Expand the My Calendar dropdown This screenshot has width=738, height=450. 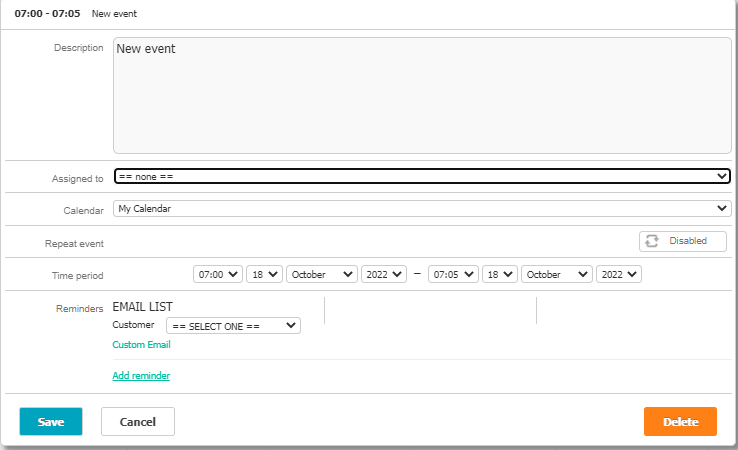[x=421, y=209]
